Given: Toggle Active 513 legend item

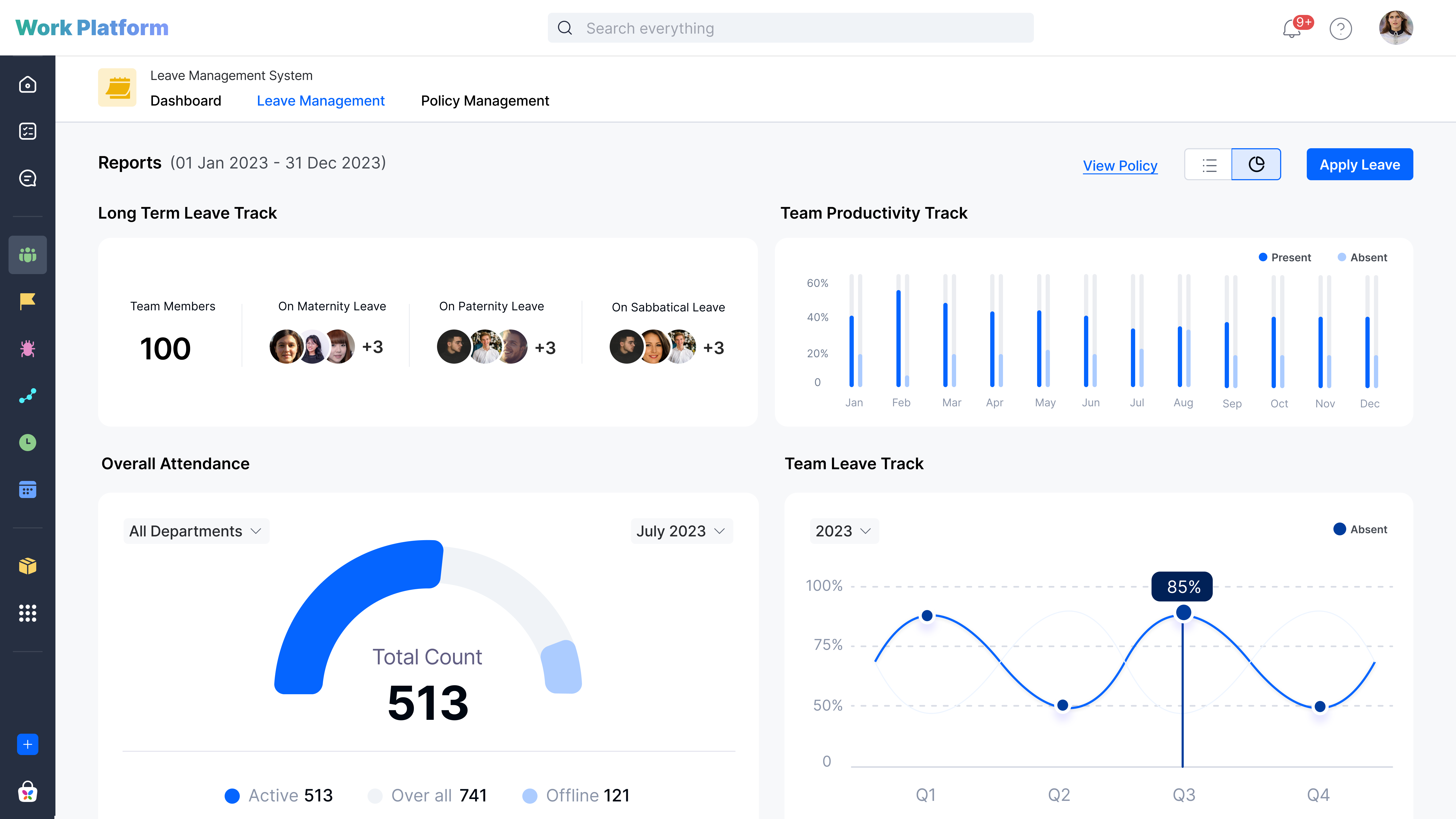Looking at the screenshot, I should coord(279,795).
